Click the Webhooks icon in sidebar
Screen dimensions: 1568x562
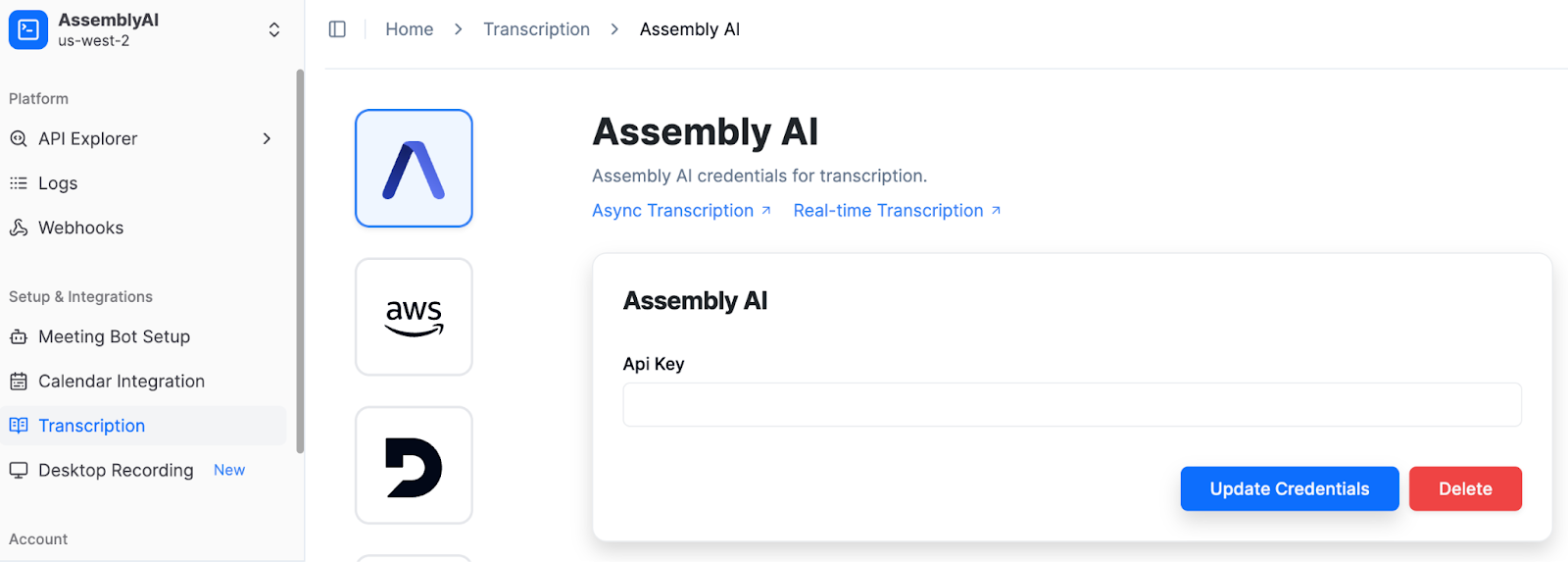click(19, 228)
